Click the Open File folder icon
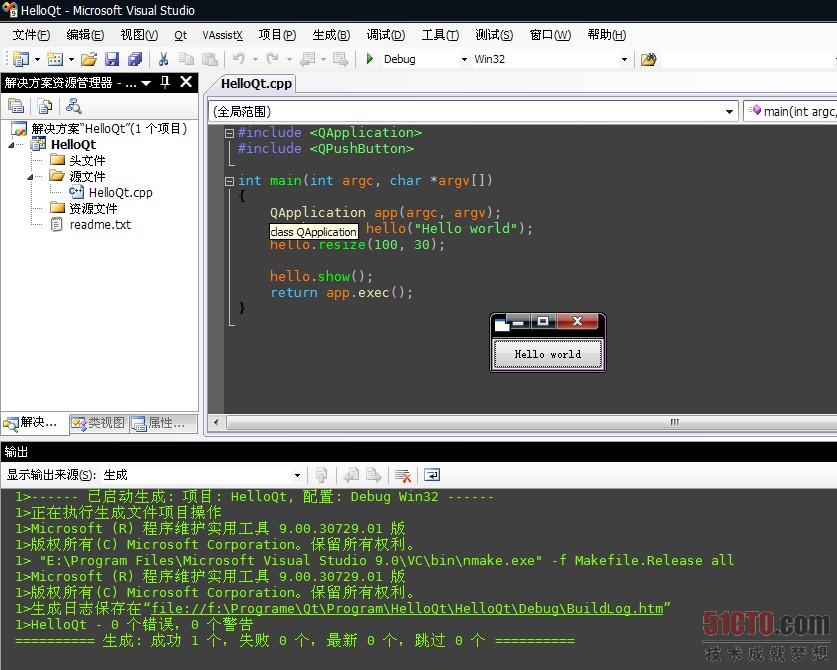This screenshot has width=837, height=670. pyautogui.click(x=89, y=59)
